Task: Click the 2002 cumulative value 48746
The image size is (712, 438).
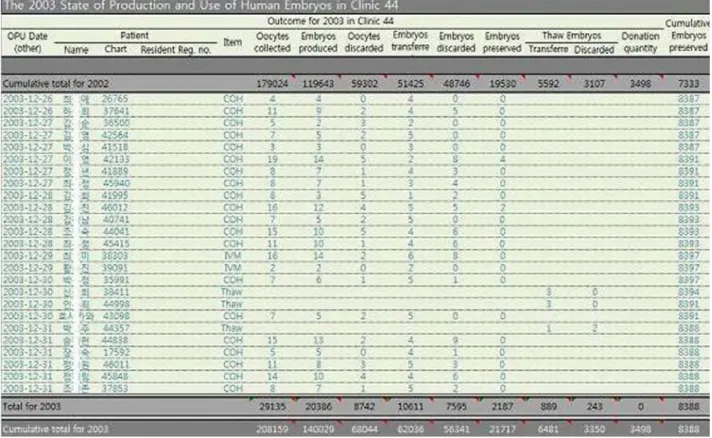Action: (x=456, y=84)
